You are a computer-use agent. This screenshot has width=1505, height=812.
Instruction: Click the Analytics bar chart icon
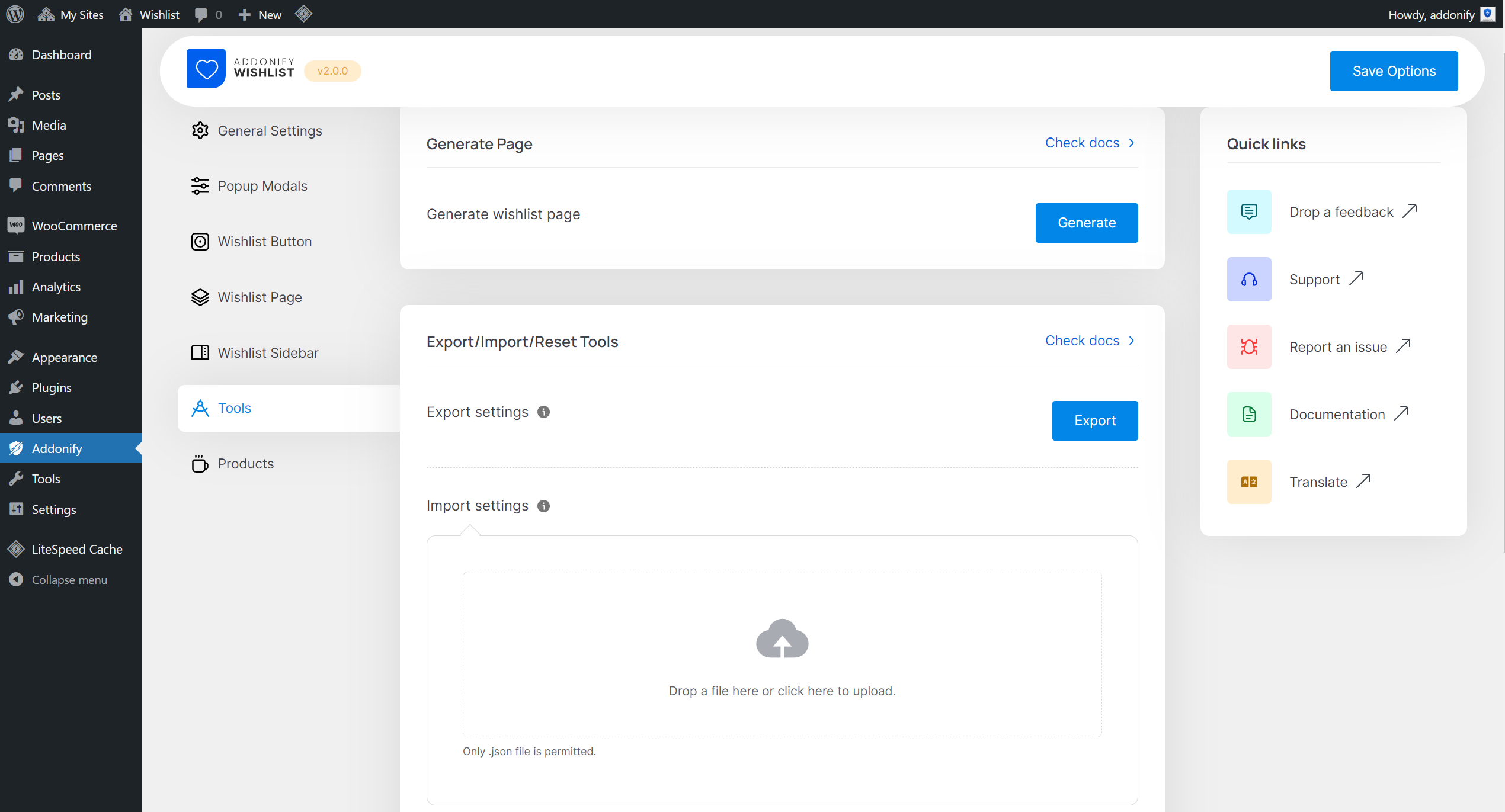[x=16, y=287]
